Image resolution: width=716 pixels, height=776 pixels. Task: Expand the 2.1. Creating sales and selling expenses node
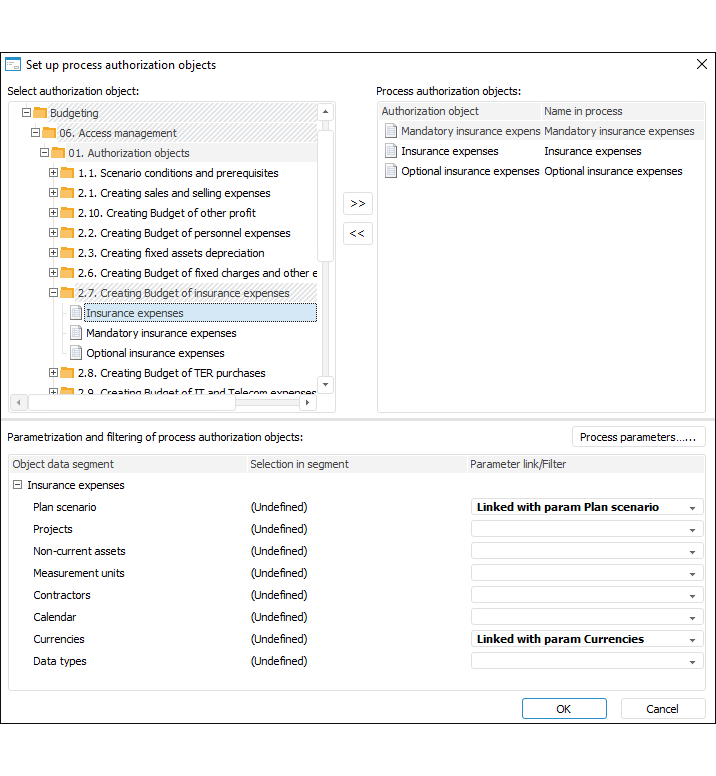tap(54, 193)
